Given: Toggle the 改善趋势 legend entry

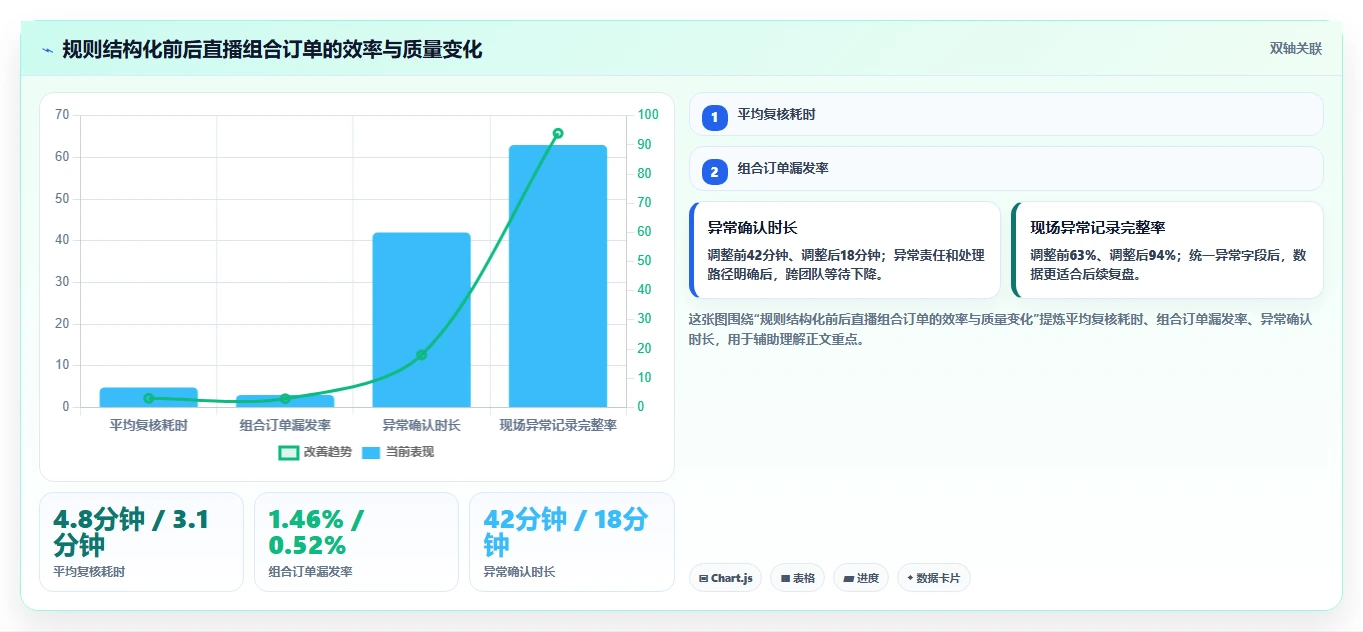Looking at the screenshot, I should click(315, 452).
